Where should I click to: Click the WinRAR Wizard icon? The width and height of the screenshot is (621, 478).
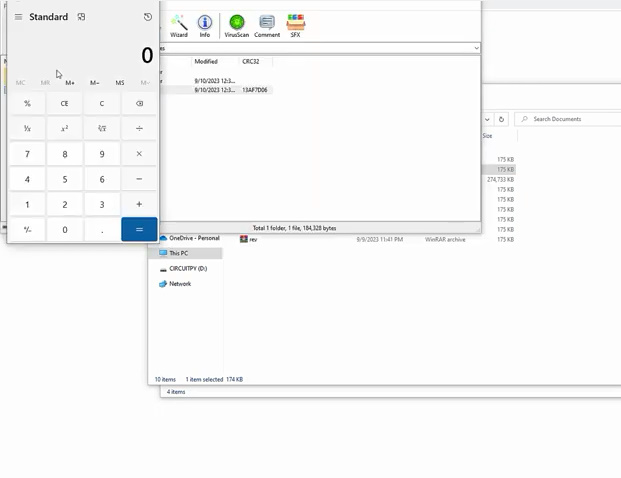[179, 25]
